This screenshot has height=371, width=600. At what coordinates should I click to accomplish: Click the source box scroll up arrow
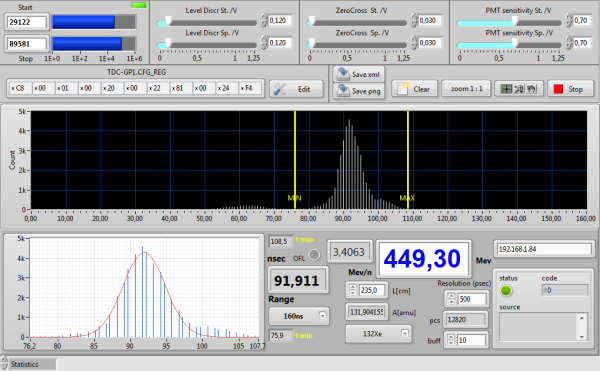click(582, 318)
